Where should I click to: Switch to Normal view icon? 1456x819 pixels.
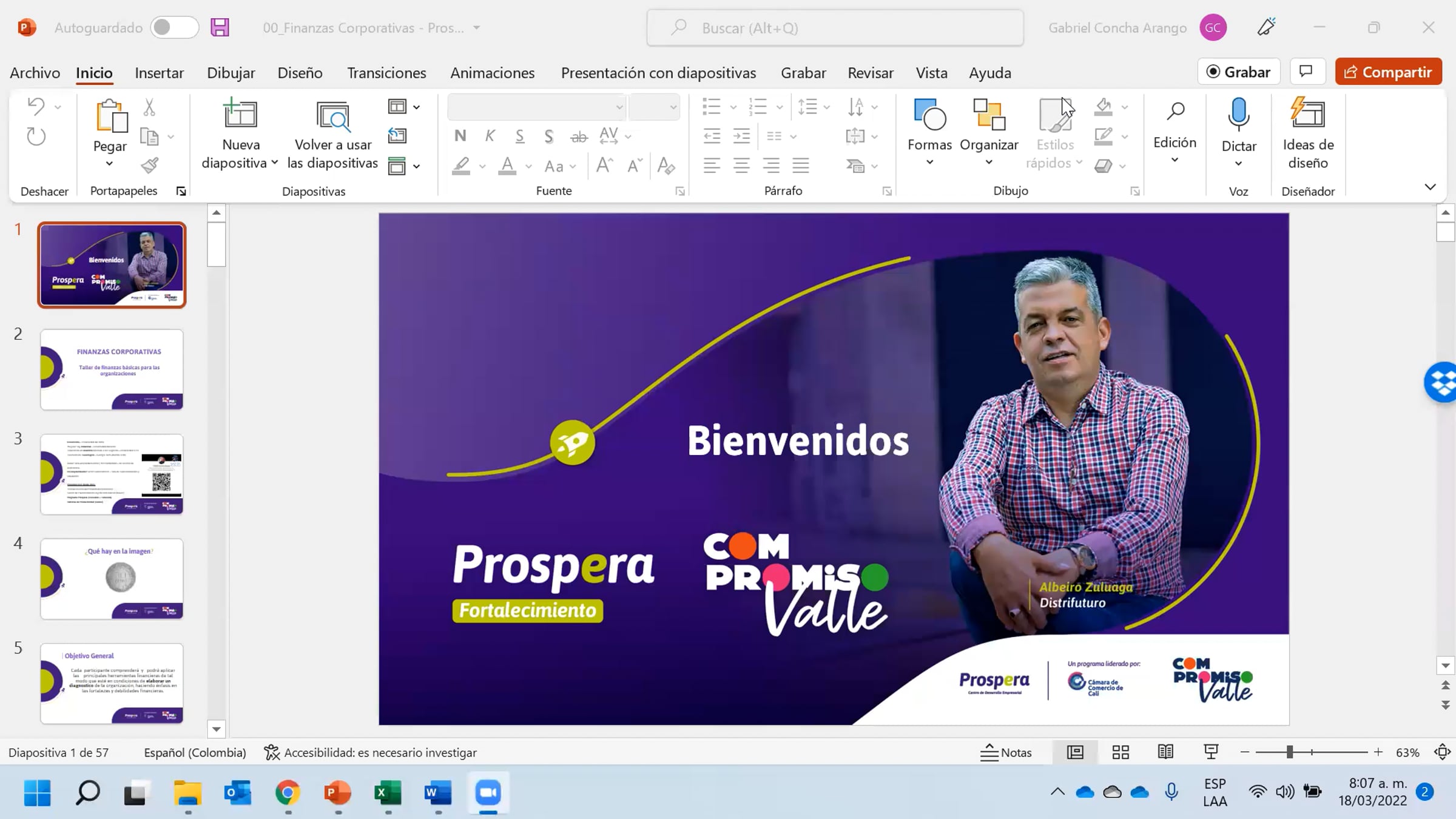1076,752
